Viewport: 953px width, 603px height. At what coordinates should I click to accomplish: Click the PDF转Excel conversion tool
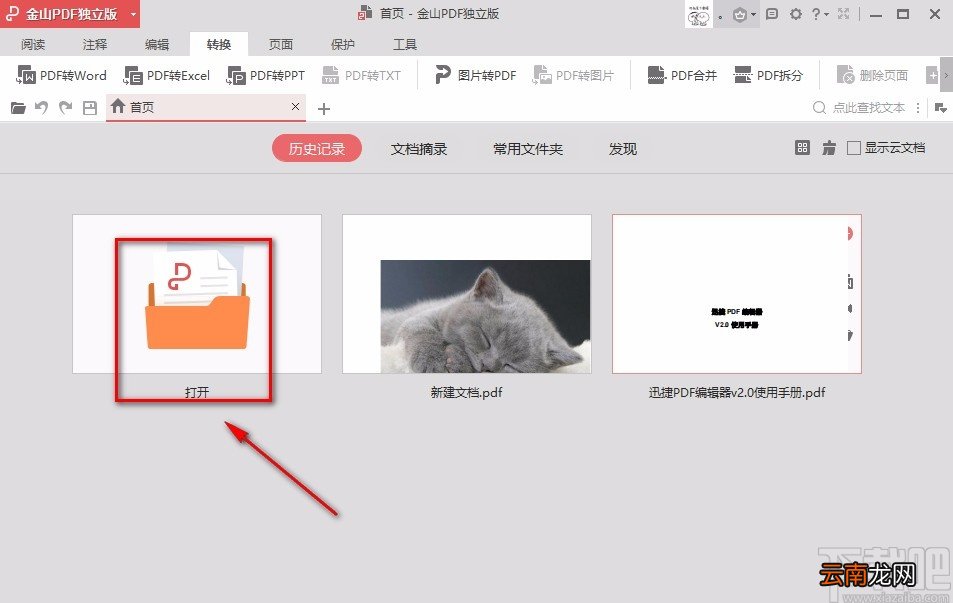167,75
